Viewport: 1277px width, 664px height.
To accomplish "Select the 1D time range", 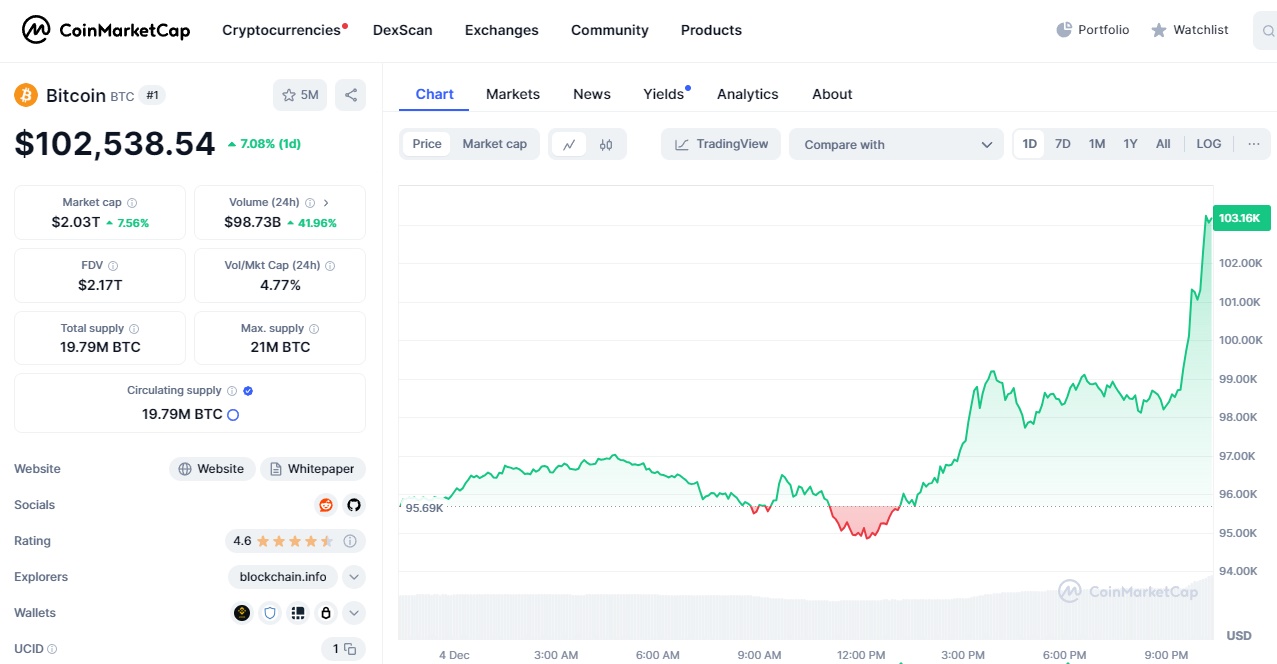I will (x=1029, y=144).
